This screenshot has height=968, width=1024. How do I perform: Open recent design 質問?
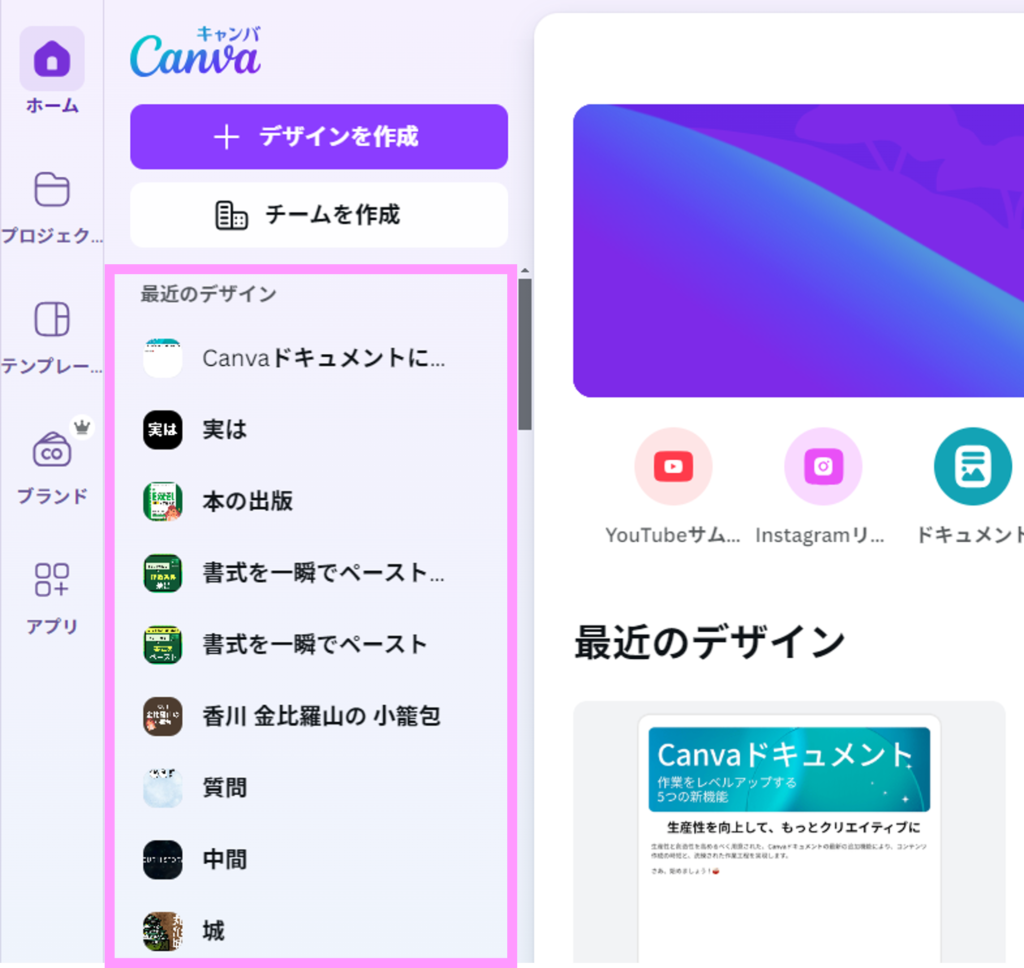point(225,788)
